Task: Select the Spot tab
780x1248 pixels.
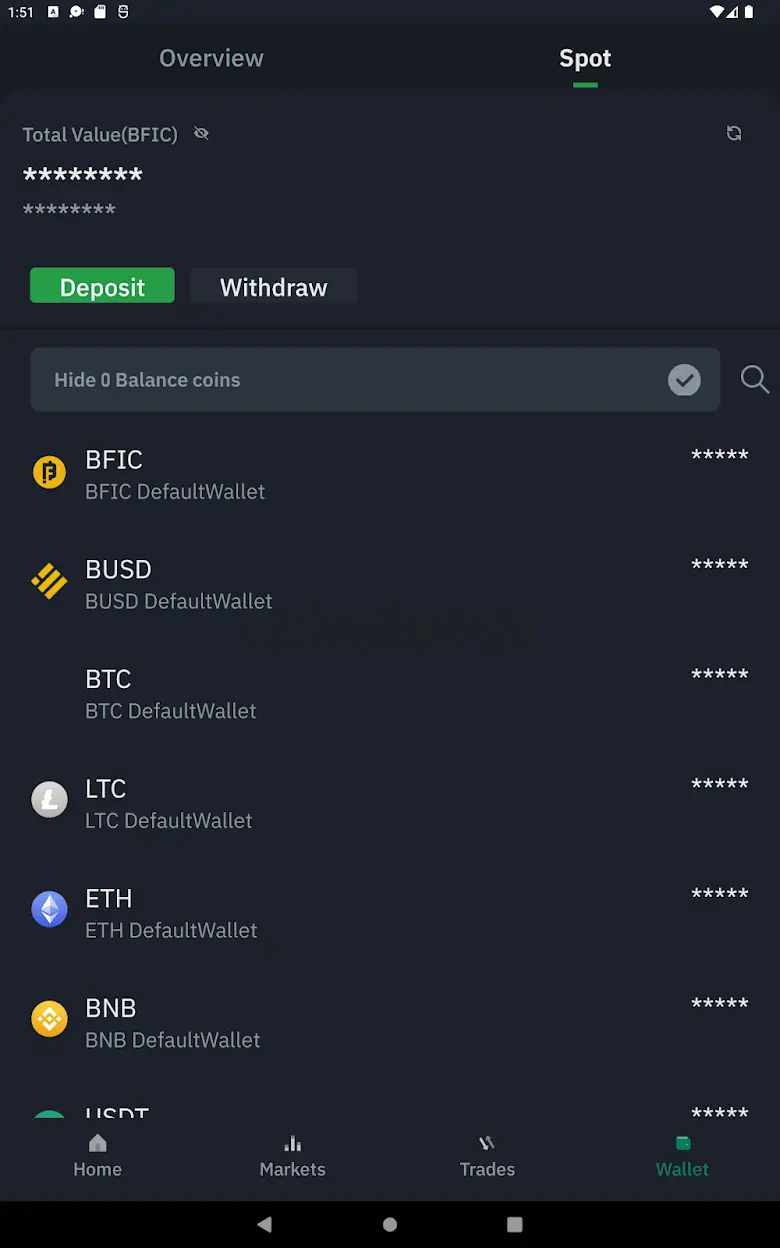Action: click(x=585, y=58)
